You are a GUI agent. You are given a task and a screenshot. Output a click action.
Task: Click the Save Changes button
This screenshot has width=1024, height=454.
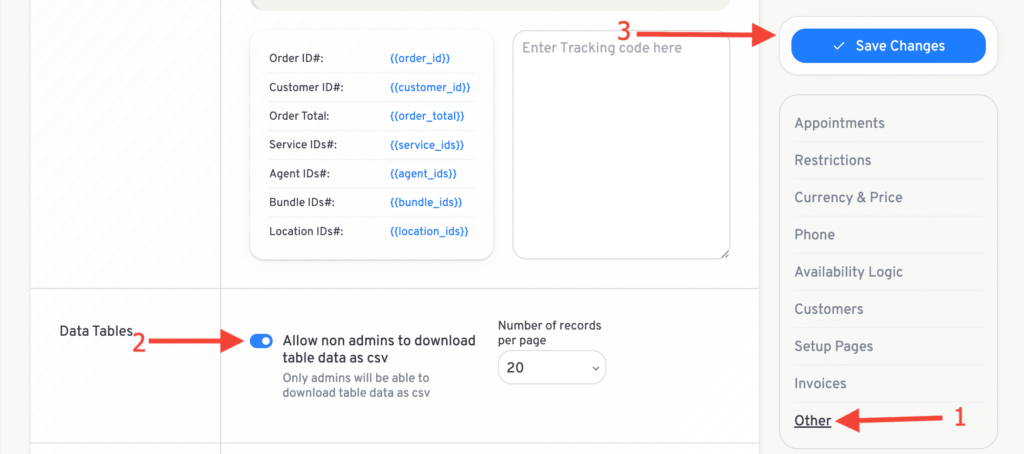coord(888,46)
